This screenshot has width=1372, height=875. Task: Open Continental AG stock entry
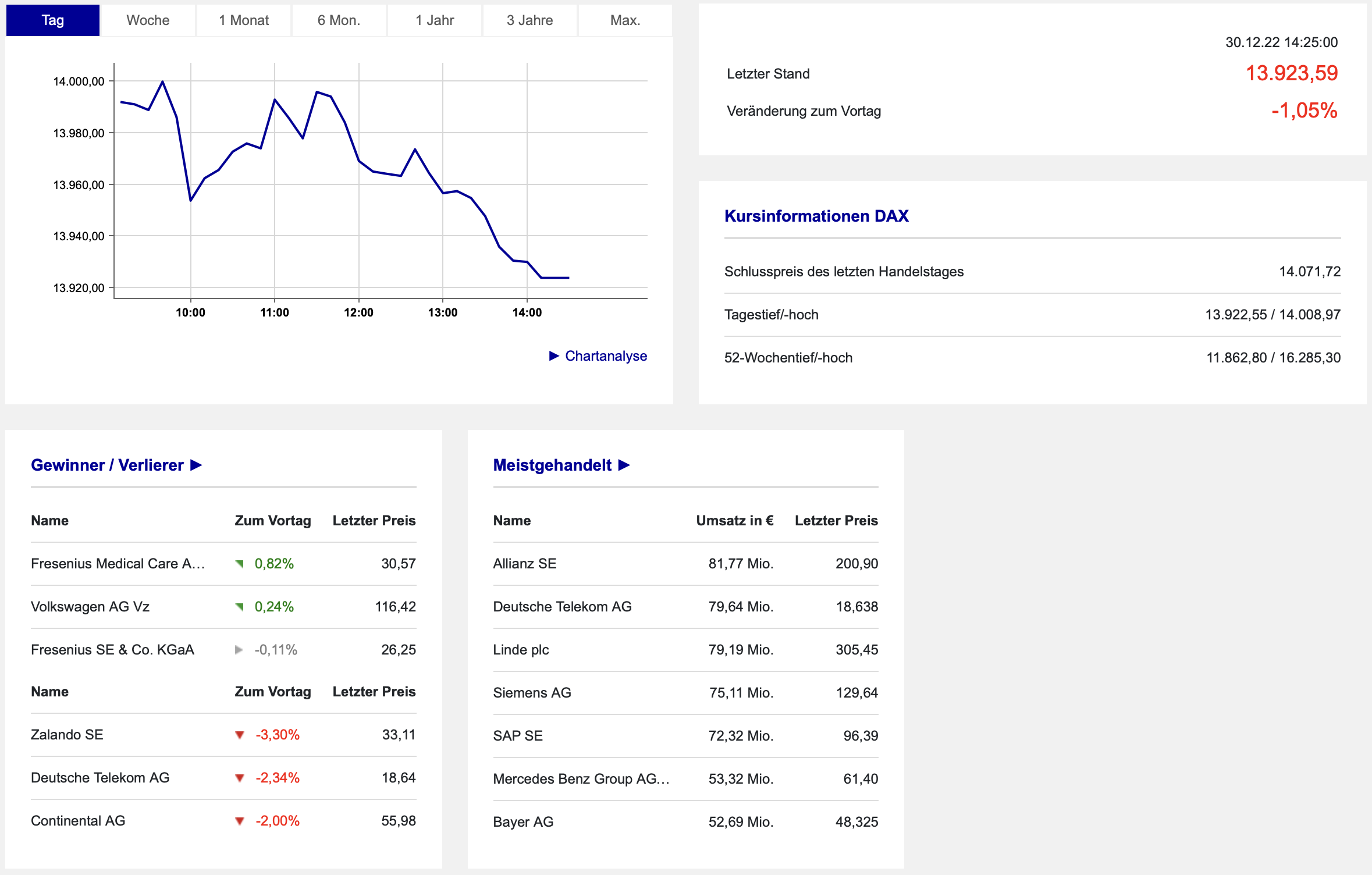[x=78, y=821]
